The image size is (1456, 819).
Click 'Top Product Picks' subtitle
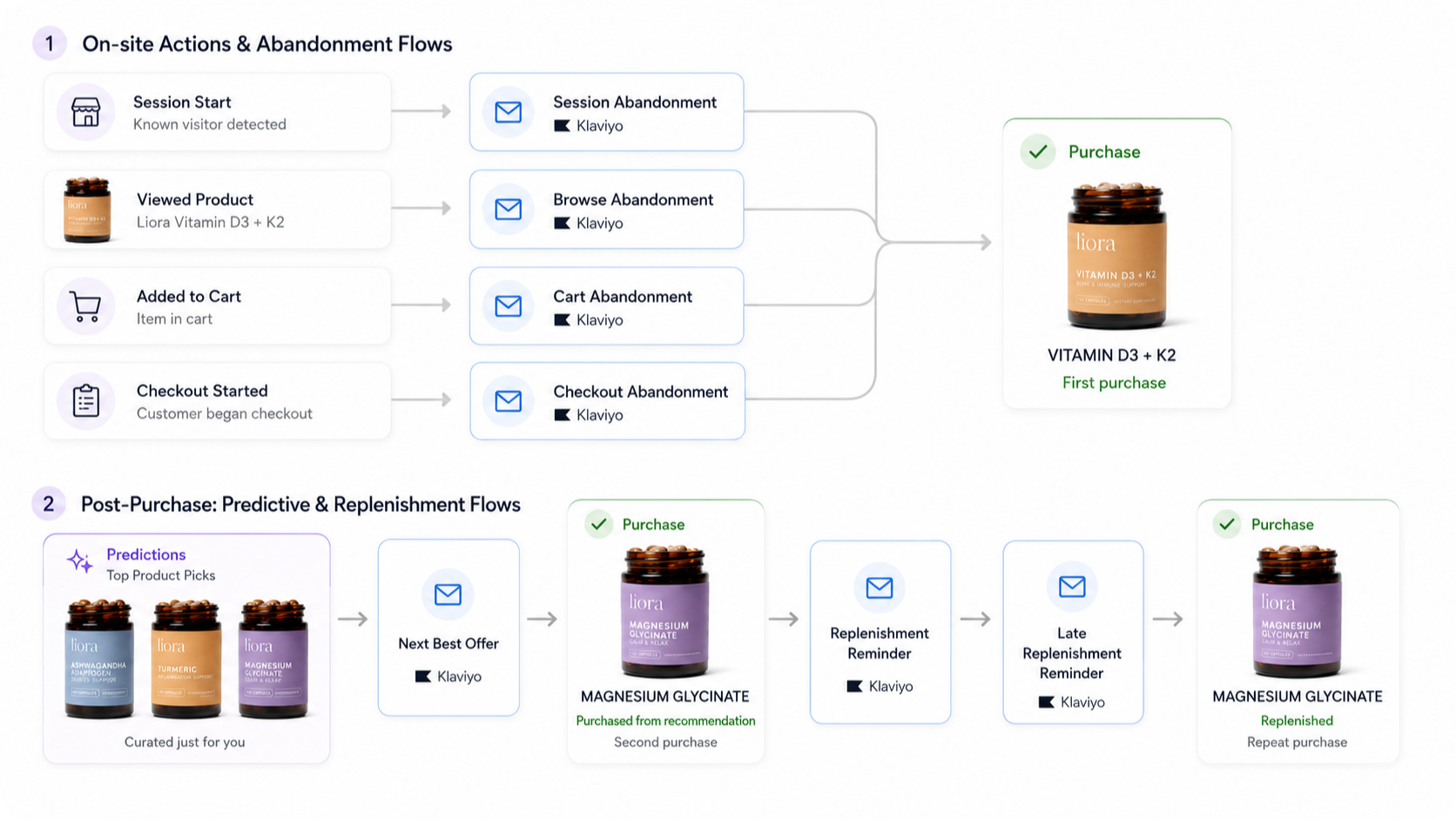160,575
